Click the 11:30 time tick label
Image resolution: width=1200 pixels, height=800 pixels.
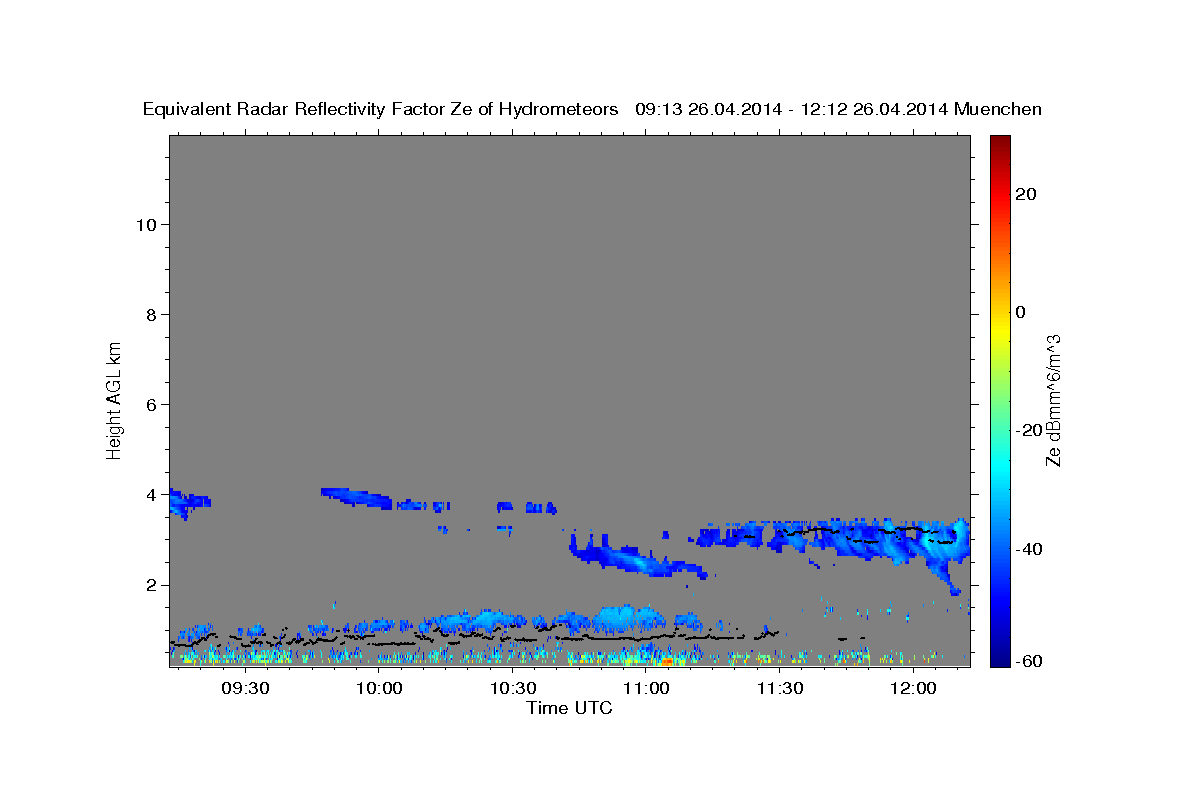point(780,688)
